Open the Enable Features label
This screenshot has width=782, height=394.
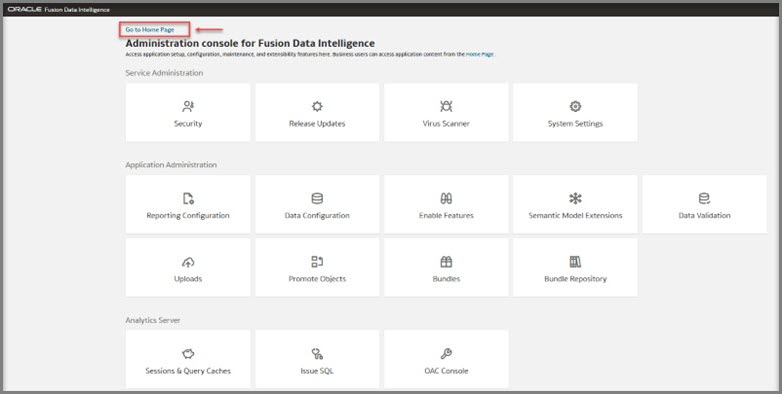(446, 216)
